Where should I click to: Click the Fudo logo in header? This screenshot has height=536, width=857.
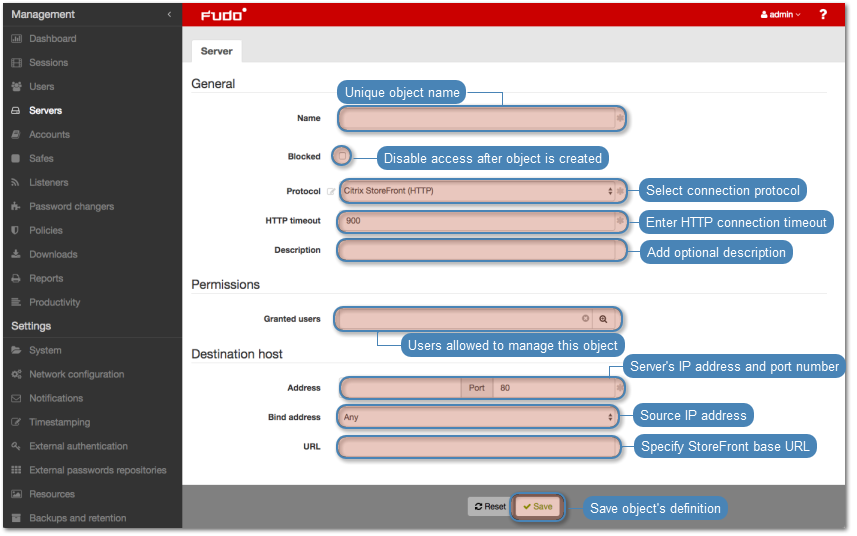click(x=223, y=15)
